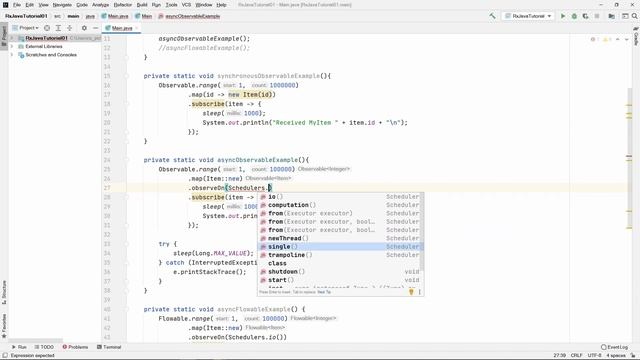Click the Project panel horizontal scrollbar
Image resolution: width=640 pixels, height=360 pixels.
pos(36,340)
